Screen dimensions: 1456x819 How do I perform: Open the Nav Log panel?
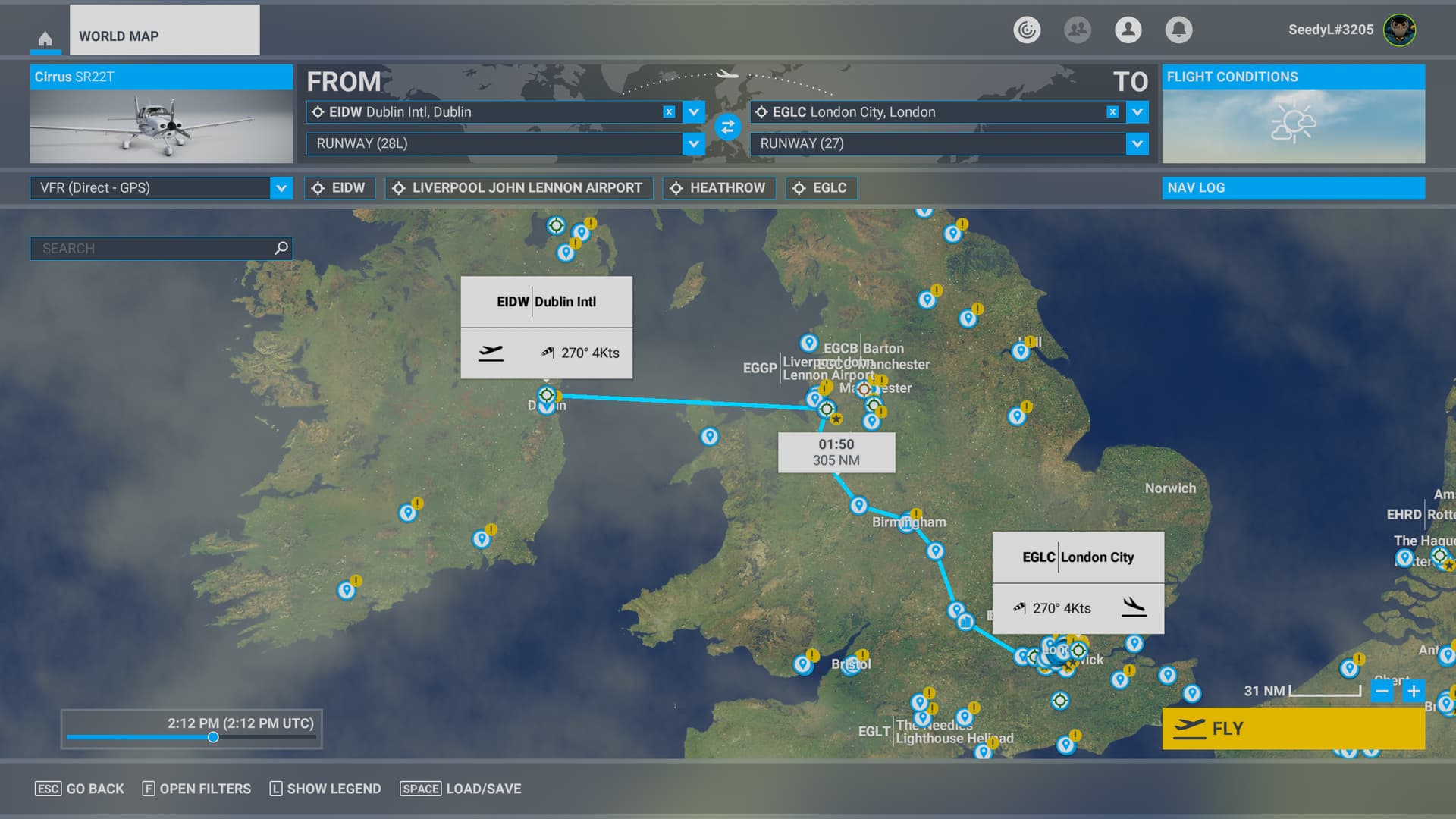[1294, 188]
